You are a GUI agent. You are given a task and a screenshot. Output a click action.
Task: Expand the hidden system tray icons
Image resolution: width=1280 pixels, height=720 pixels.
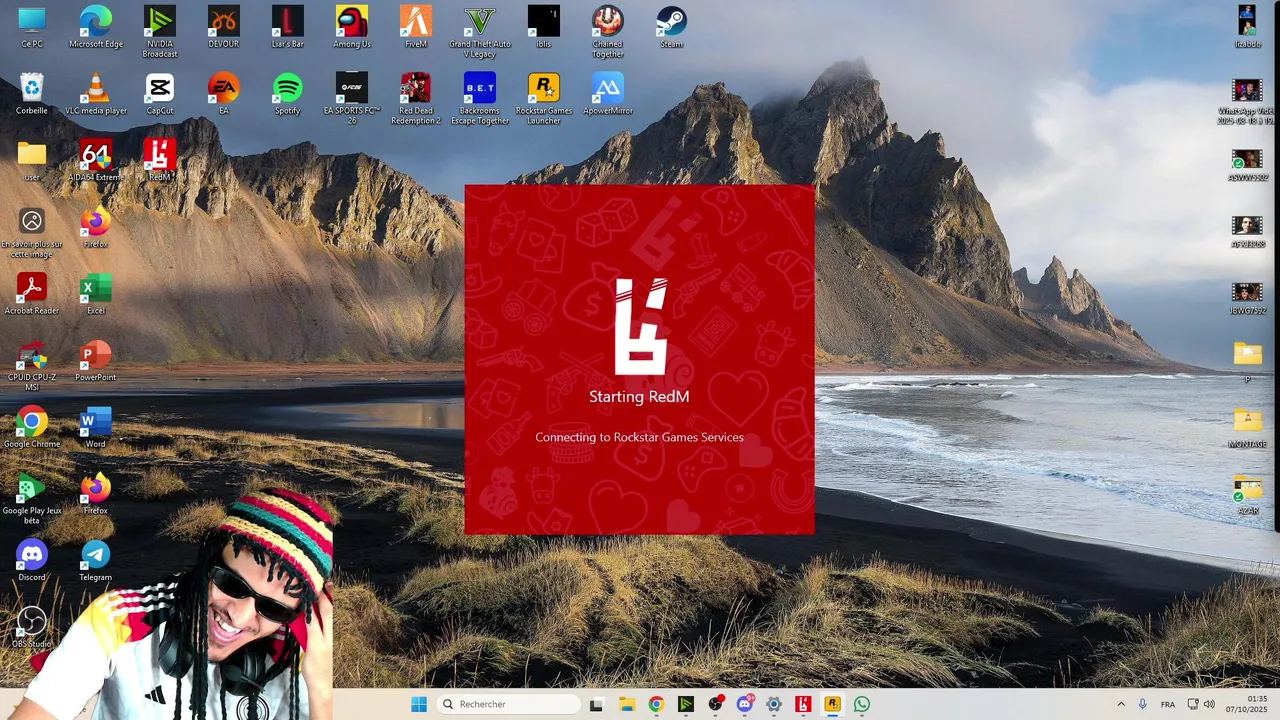coord(1120,704)
